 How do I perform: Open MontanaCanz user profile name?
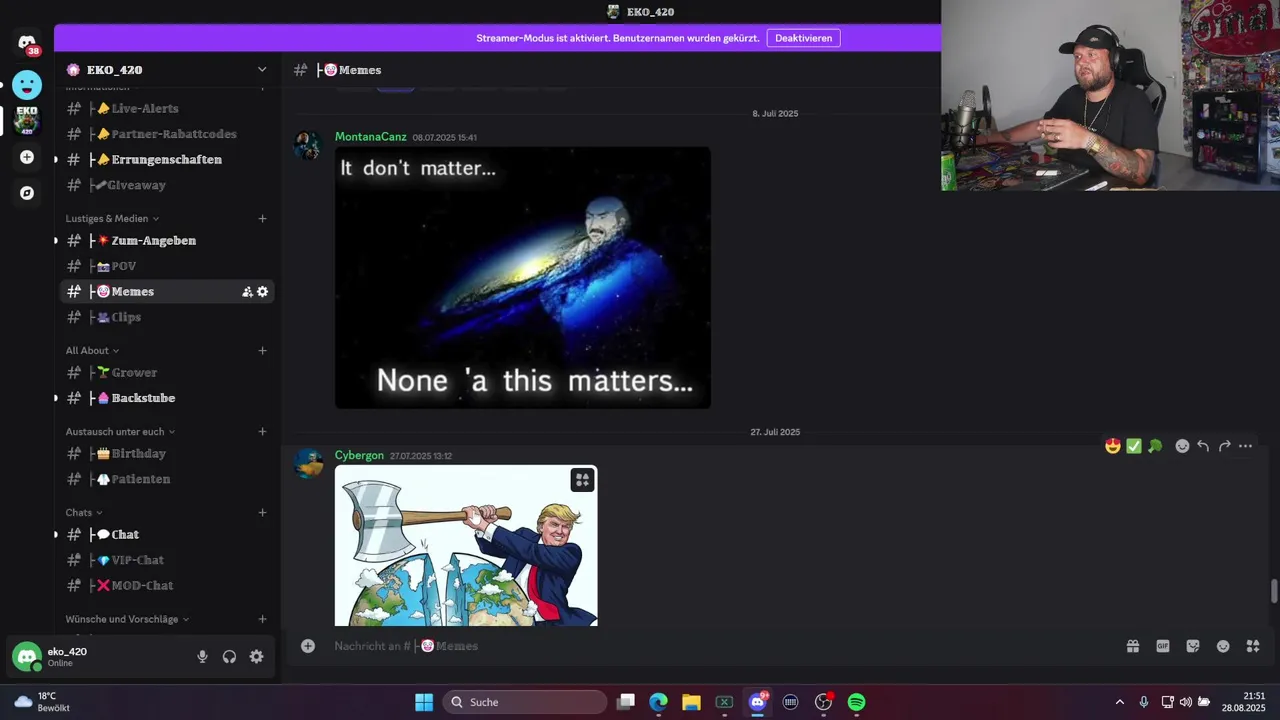[371, 137]
